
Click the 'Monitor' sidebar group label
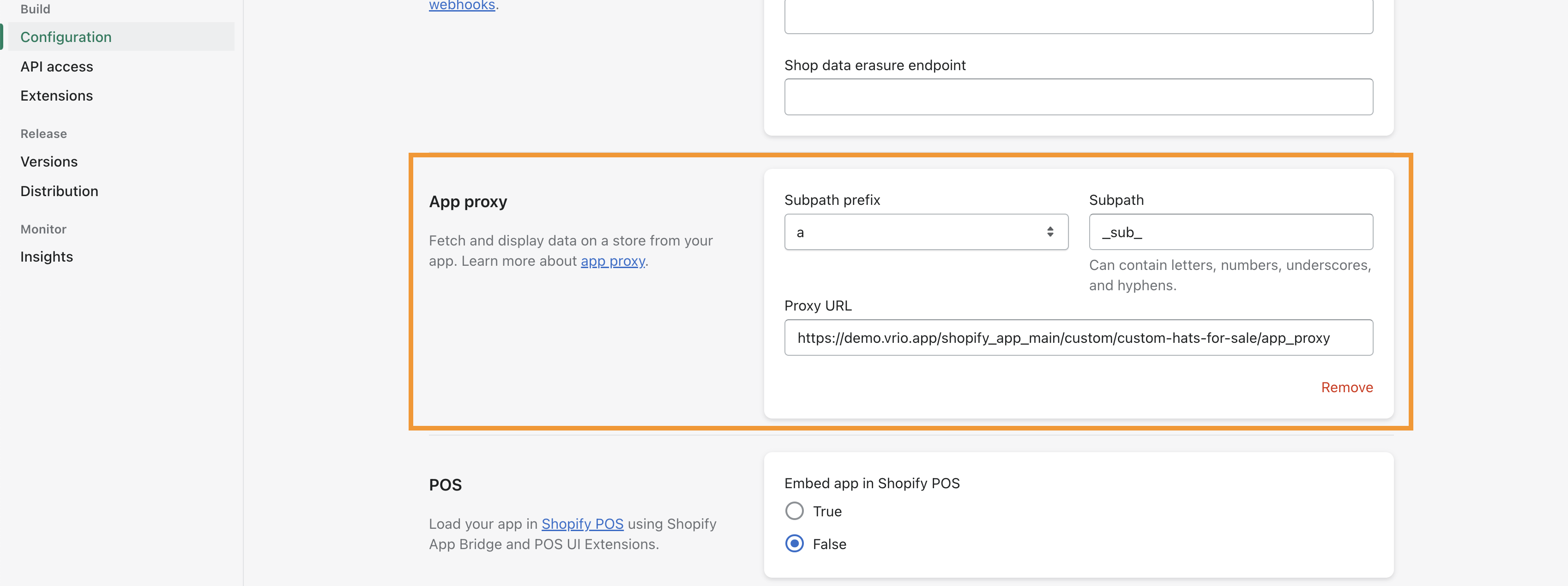[43, 229]
